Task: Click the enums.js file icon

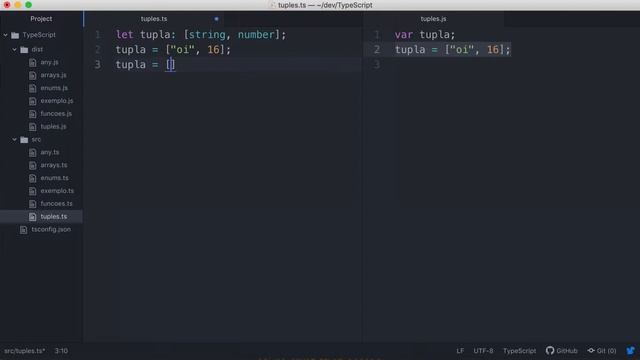Action: pos(33,88)
